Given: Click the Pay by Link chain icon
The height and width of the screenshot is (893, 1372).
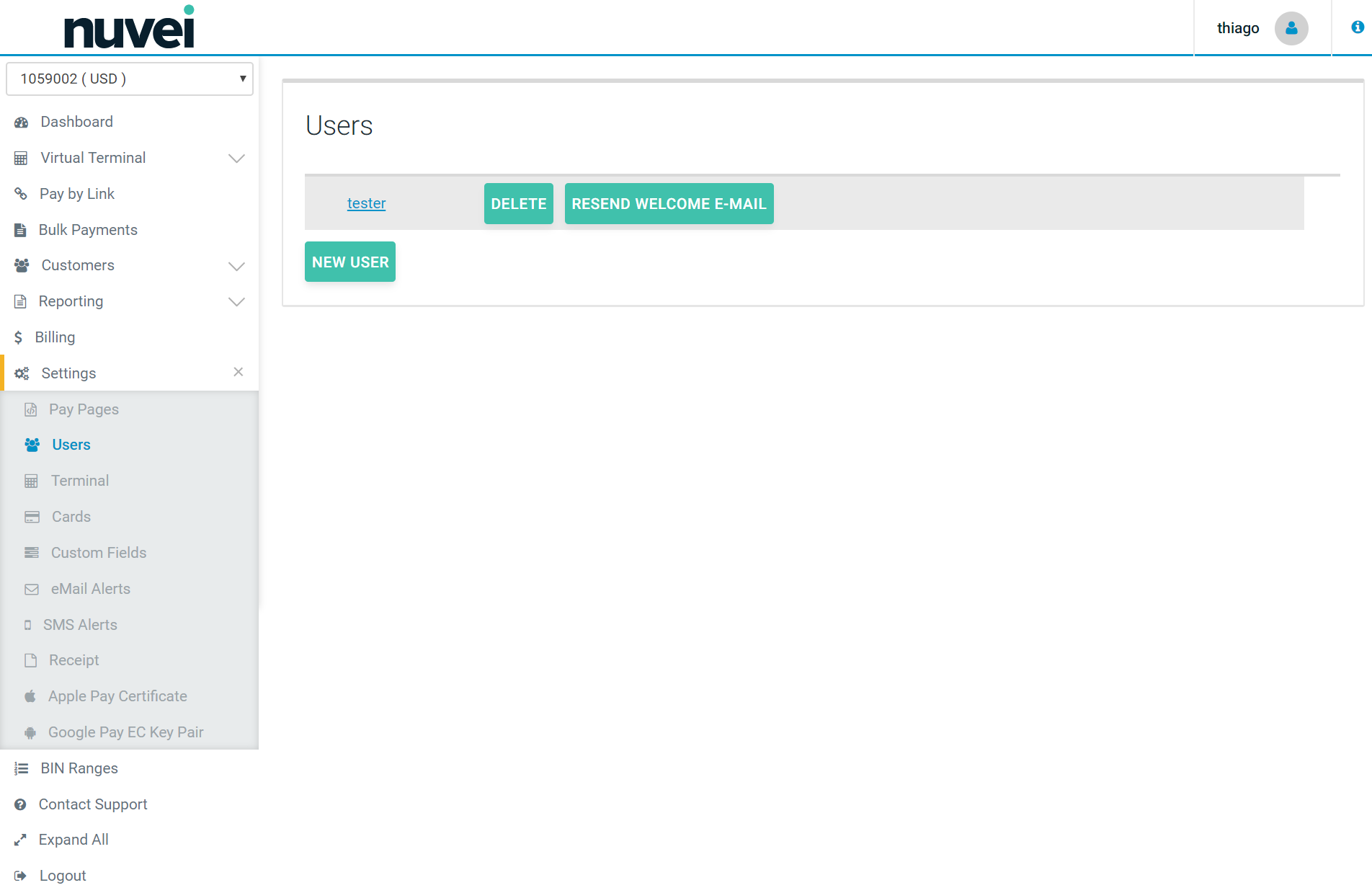Looking at the screenshot, I should [x=21, y=194].
